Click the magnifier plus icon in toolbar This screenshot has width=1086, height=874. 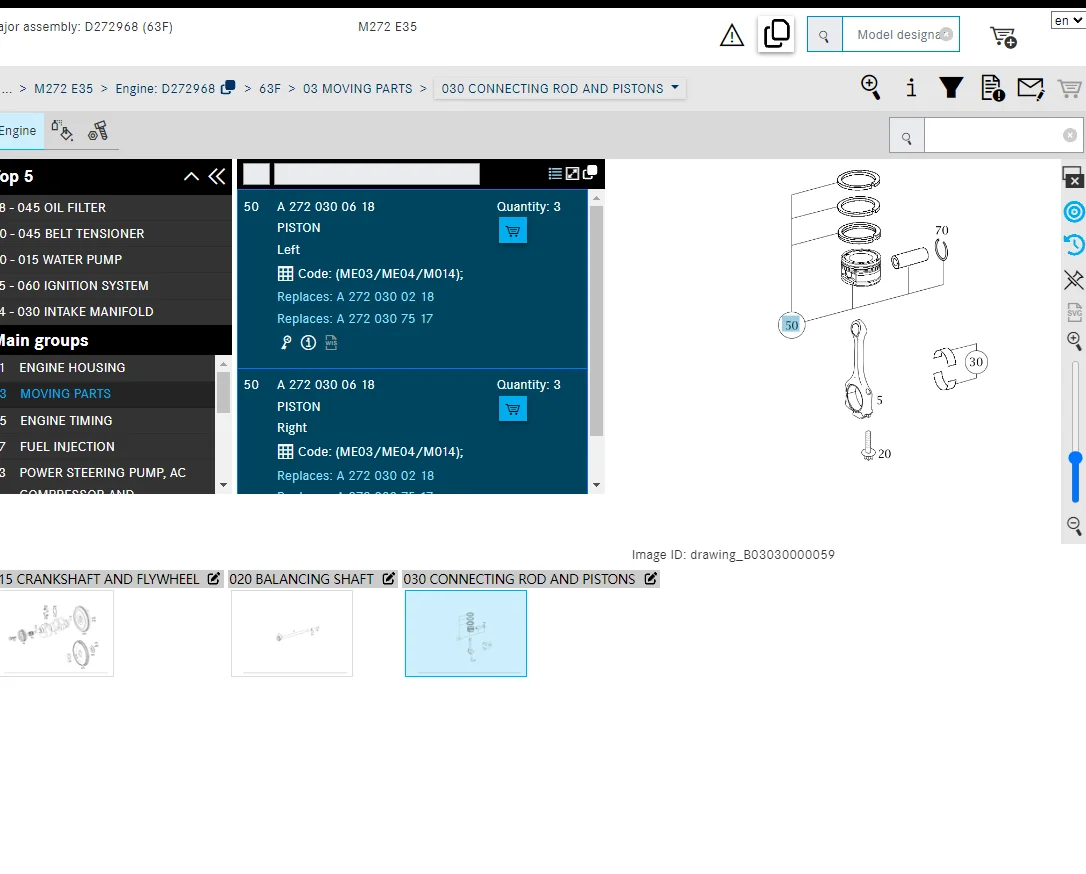tap(871, 88)
